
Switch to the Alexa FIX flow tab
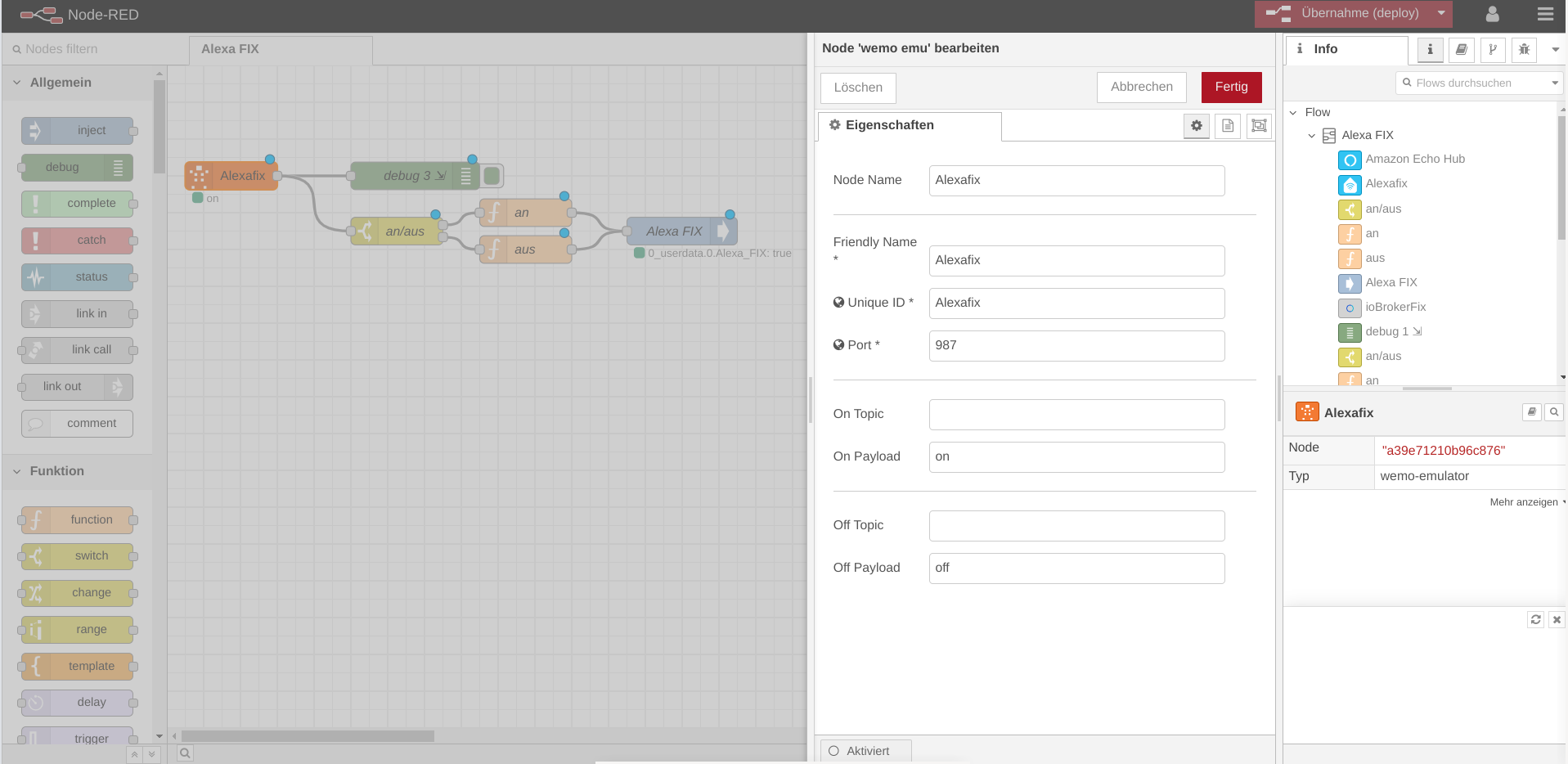tap(281, 49)
